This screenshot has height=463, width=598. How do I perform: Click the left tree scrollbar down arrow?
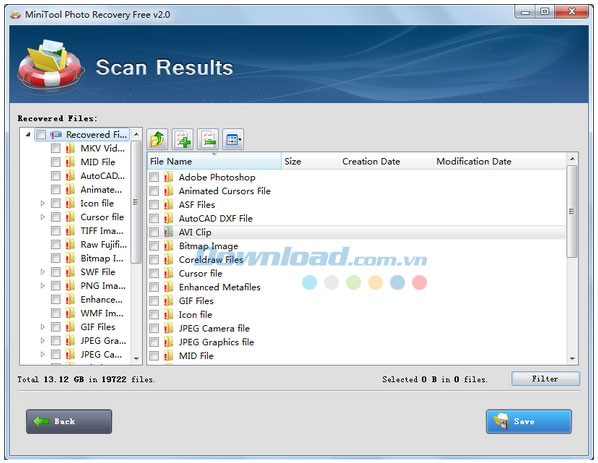[136, 359]
